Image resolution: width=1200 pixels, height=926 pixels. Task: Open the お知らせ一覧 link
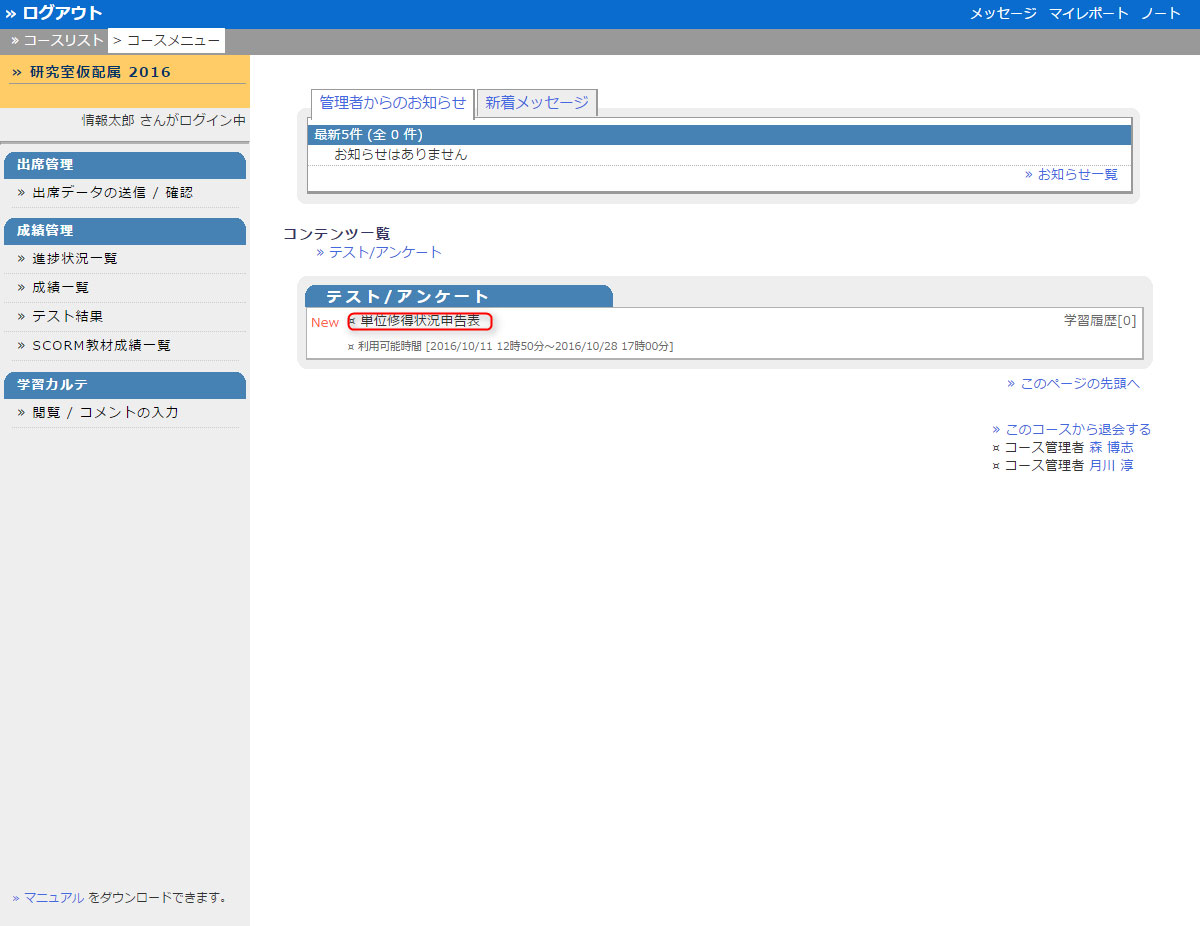click(x=1077, y=174)
